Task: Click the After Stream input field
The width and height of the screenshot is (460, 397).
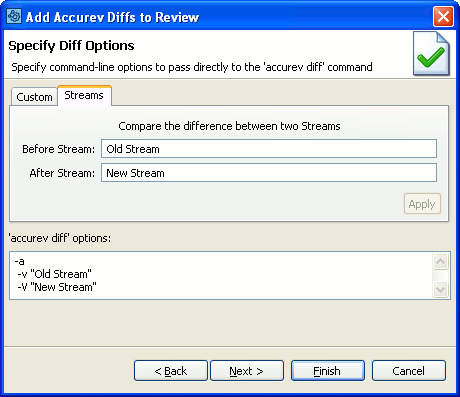Action: point(269,173)
